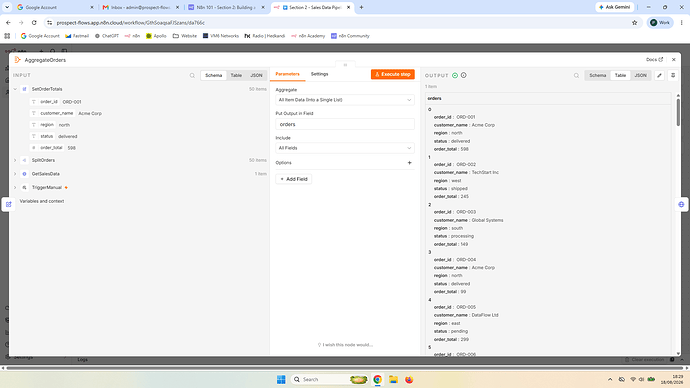
Task: Open File Explorer from the taskbar
Action: (393, 380)
